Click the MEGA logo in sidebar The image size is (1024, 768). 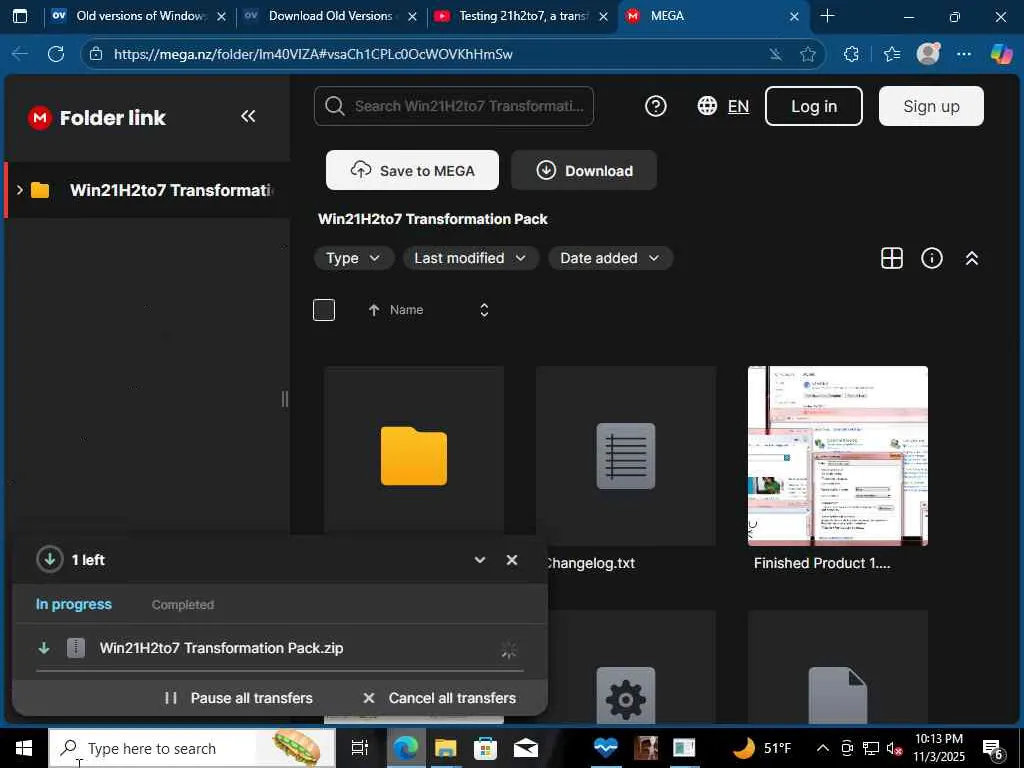(40, 118)
